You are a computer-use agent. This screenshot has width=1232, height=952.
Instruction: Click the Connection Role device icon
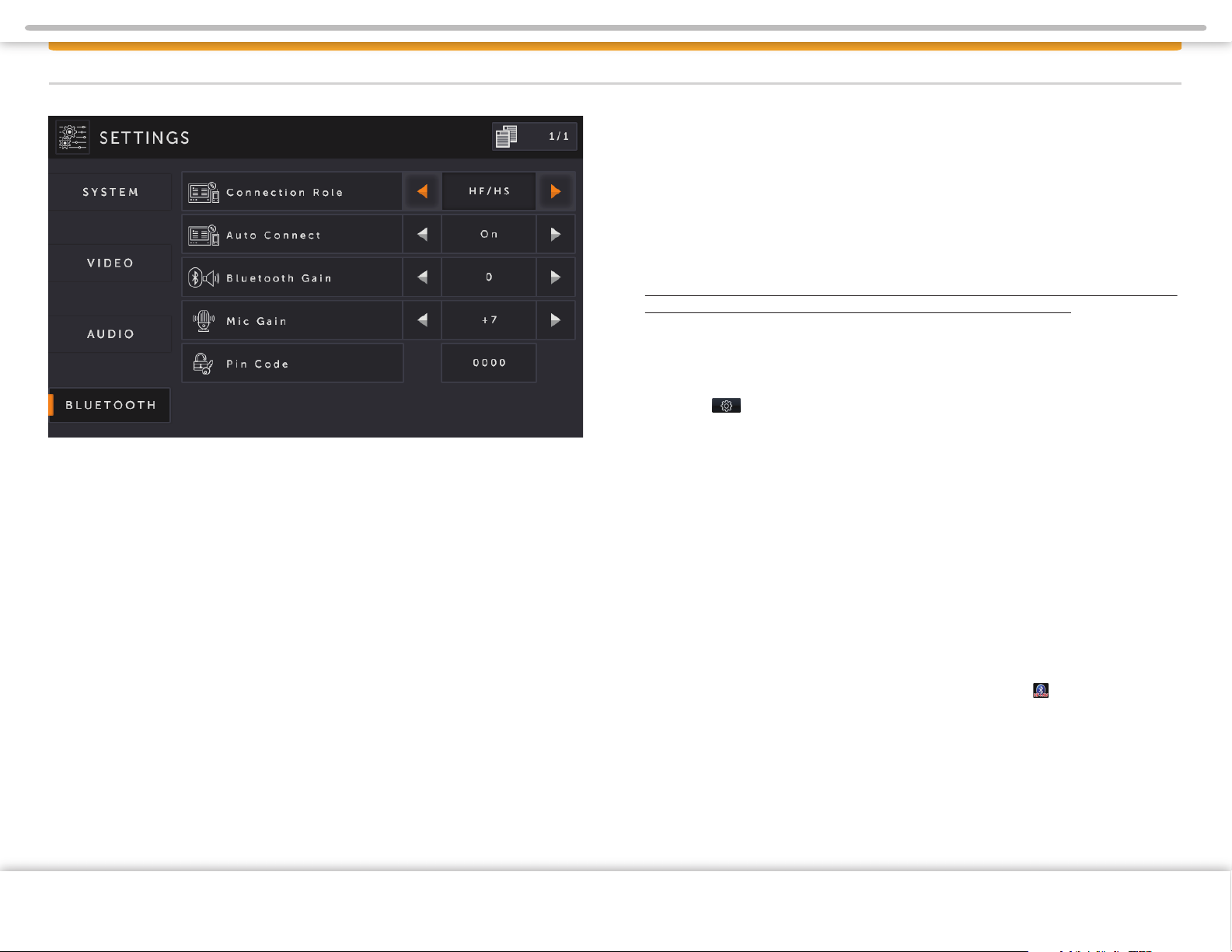(204, 193)
